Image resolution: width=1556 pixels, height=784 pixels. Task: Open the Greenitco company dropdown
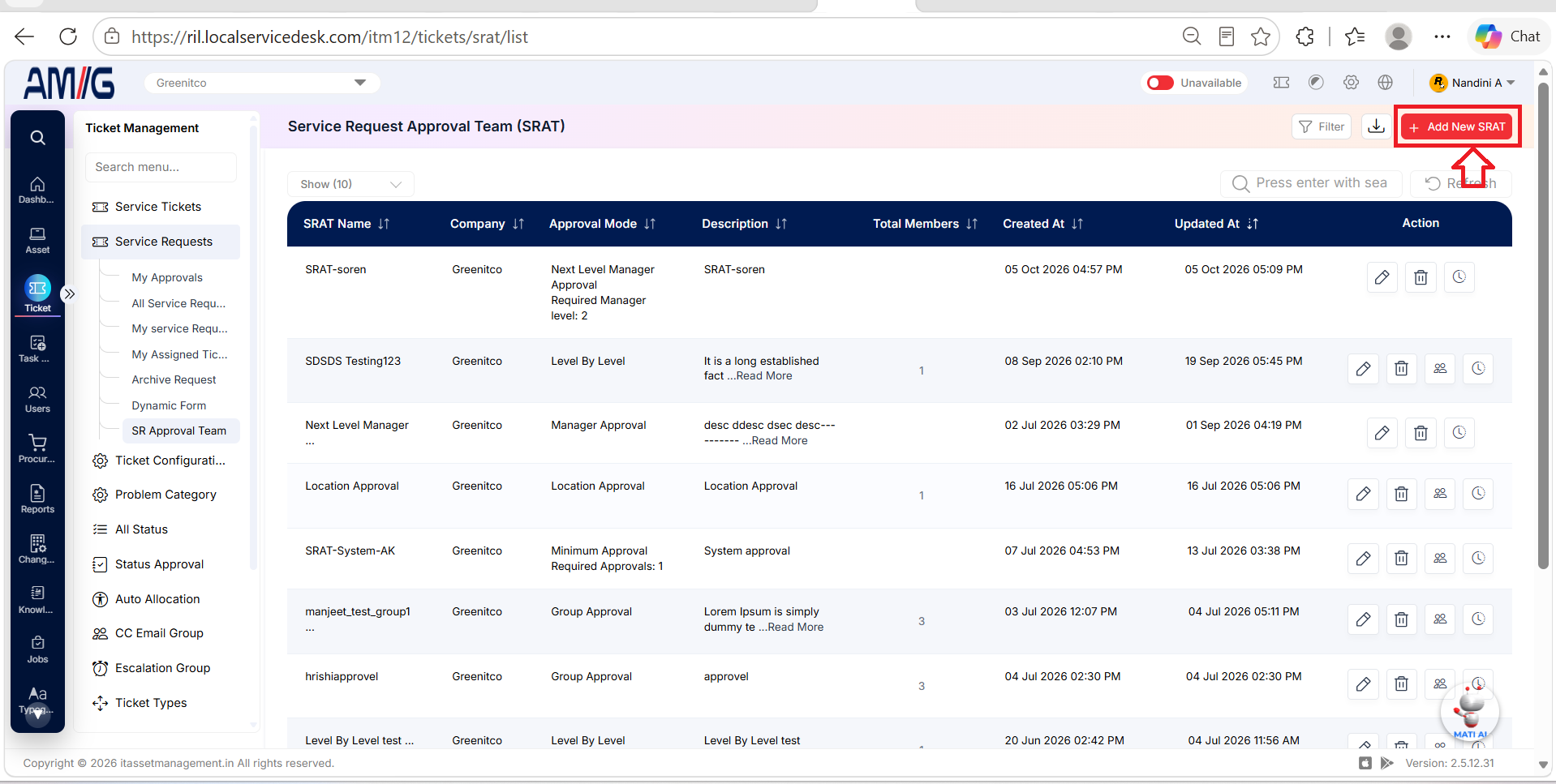point(262,83)
